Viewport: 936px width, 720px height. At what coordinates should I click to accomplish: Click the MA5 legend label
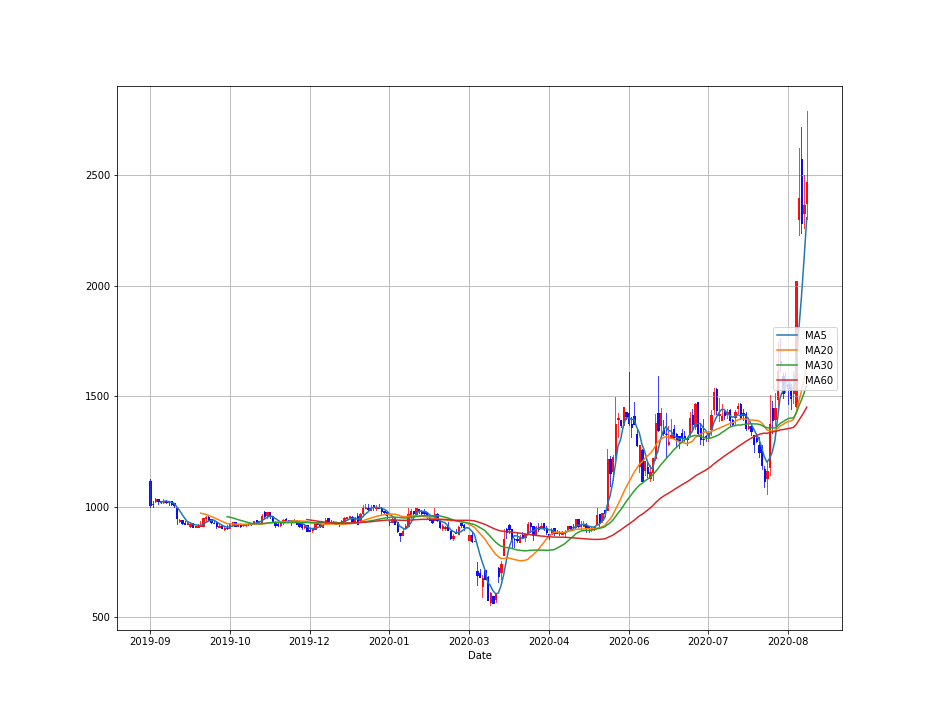tap(815, 336)
